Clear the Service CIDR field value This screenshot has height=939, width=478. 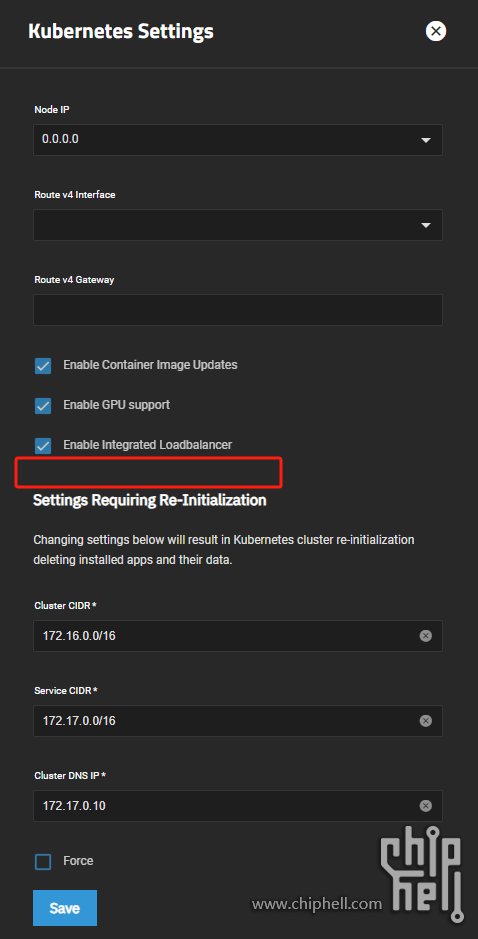[x=425, y=721]
